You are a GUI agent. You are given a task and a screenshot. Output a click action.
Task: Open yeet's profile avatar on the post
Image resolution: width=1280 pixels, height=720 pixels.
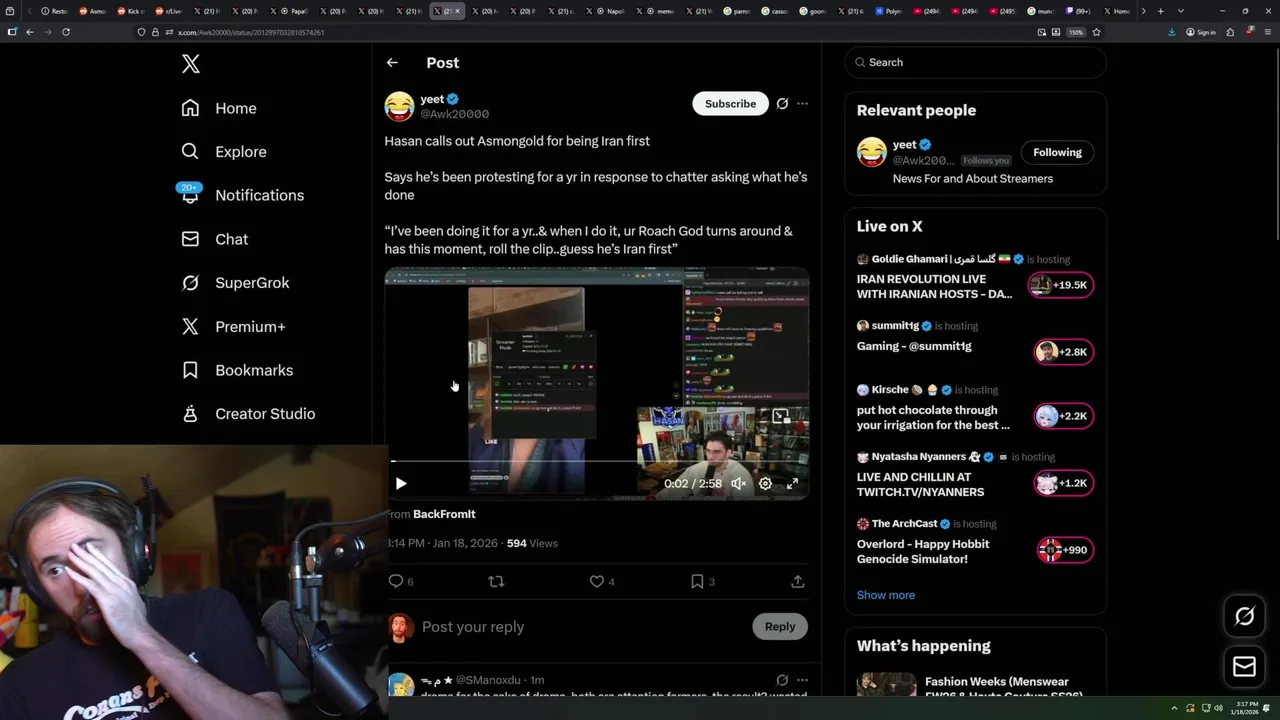coord(399,106)
